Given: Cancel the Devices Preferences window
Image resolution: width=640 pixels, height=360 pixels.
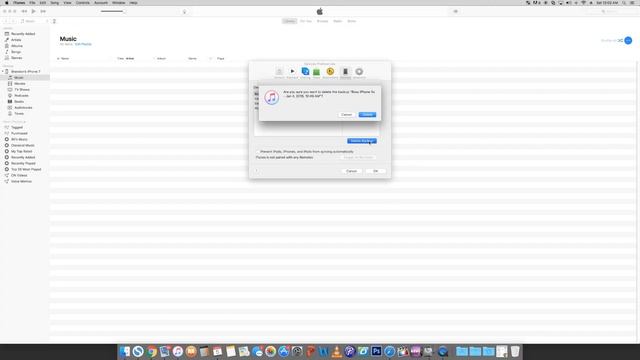Looking at the screenshot, I should click(x=351, y=171).
